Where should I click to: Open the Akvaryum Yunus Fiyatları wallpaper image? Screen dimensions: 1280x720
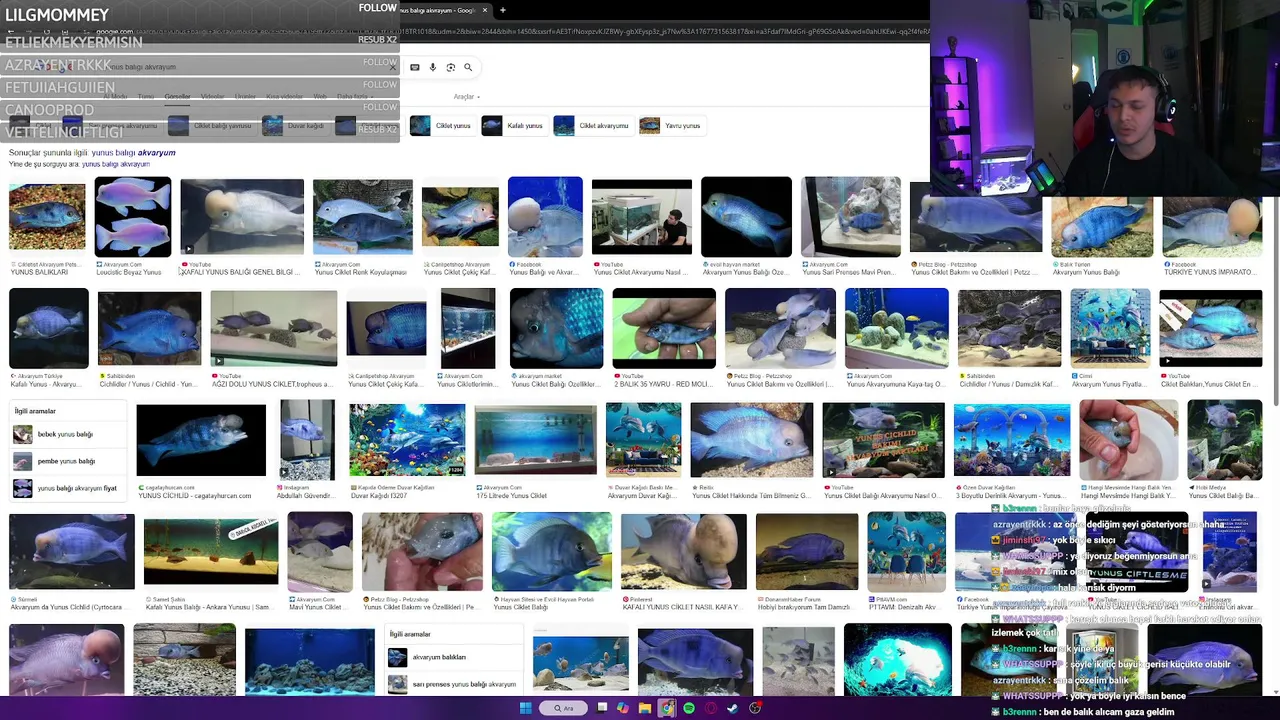1110,329
